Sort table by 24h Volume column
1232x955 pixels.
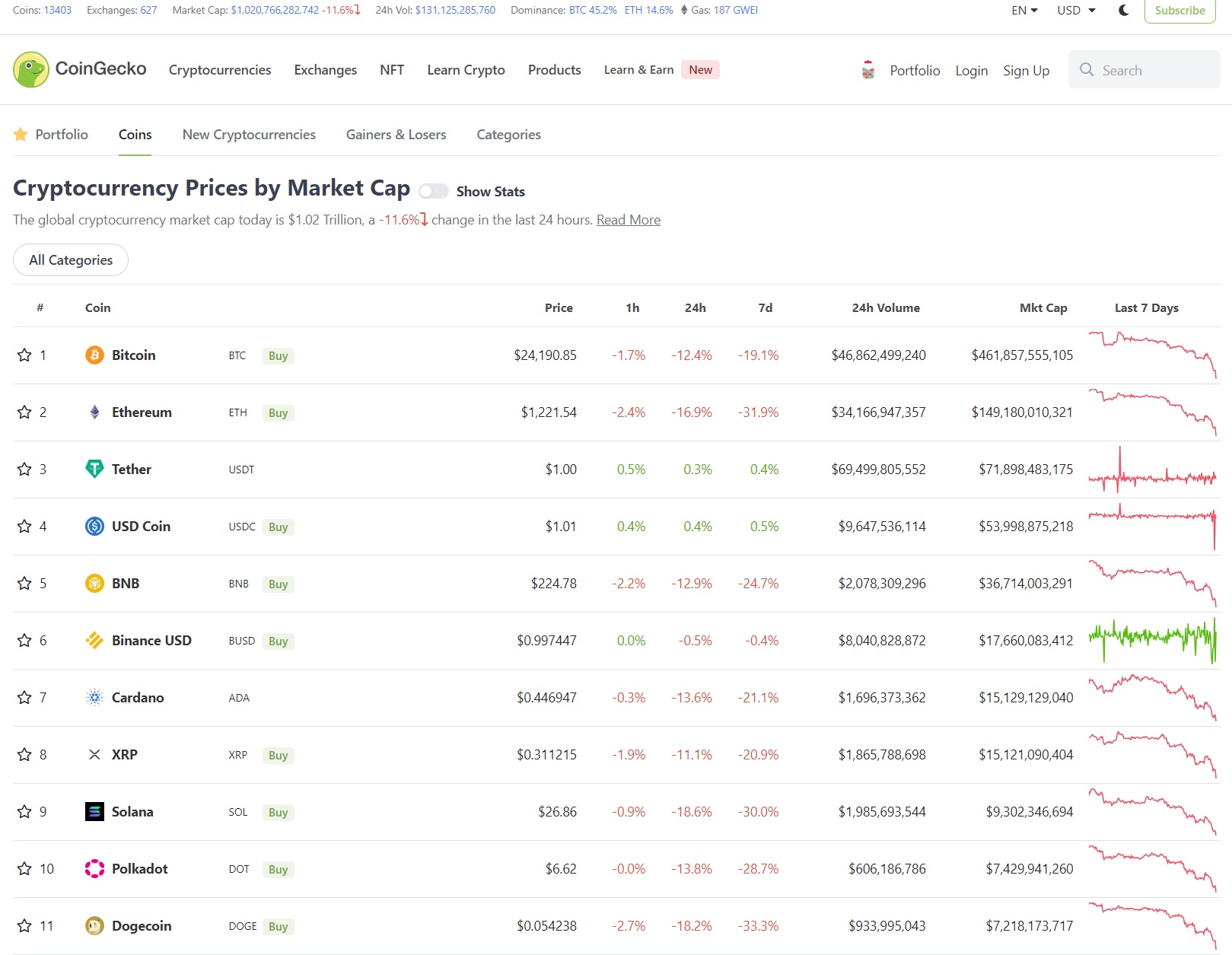pos(886,308)
